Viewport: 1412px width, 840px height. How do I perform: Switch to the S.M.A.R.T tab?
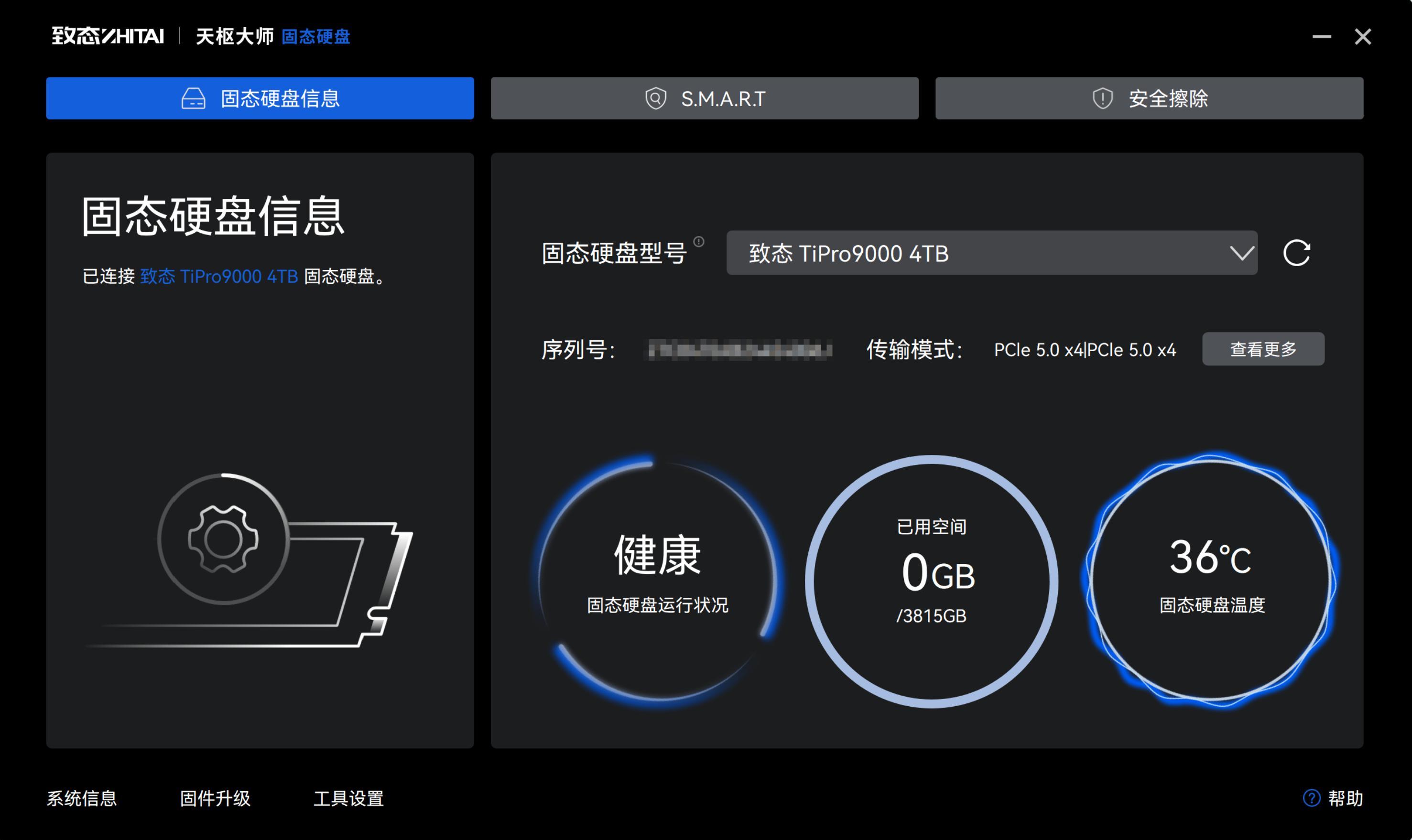point(704,98)
